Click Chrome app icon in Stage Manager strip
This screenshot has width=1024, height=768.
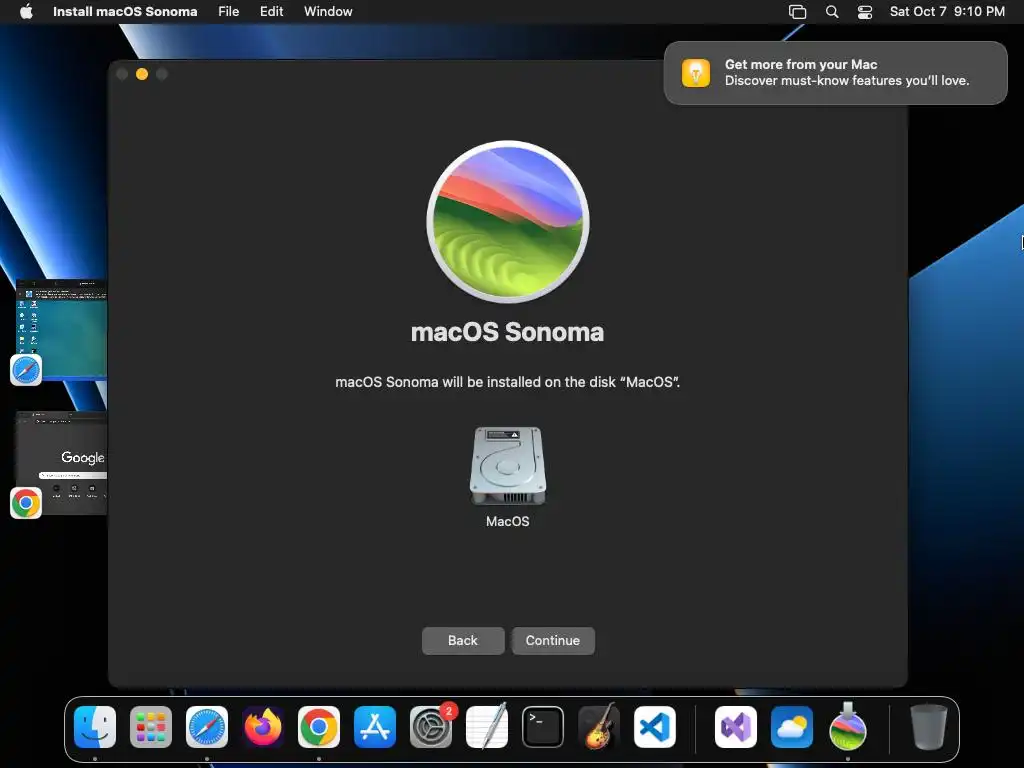click(26, 503)
